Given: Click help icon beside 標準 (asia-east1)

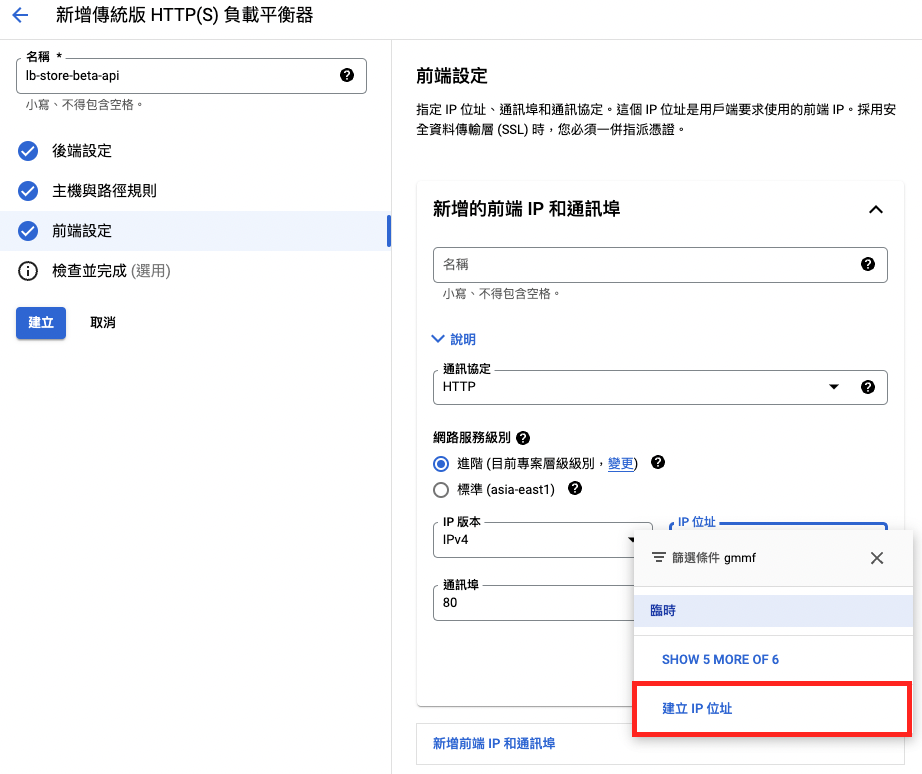Looking at the screenshot, I should (x=575, y=488).
